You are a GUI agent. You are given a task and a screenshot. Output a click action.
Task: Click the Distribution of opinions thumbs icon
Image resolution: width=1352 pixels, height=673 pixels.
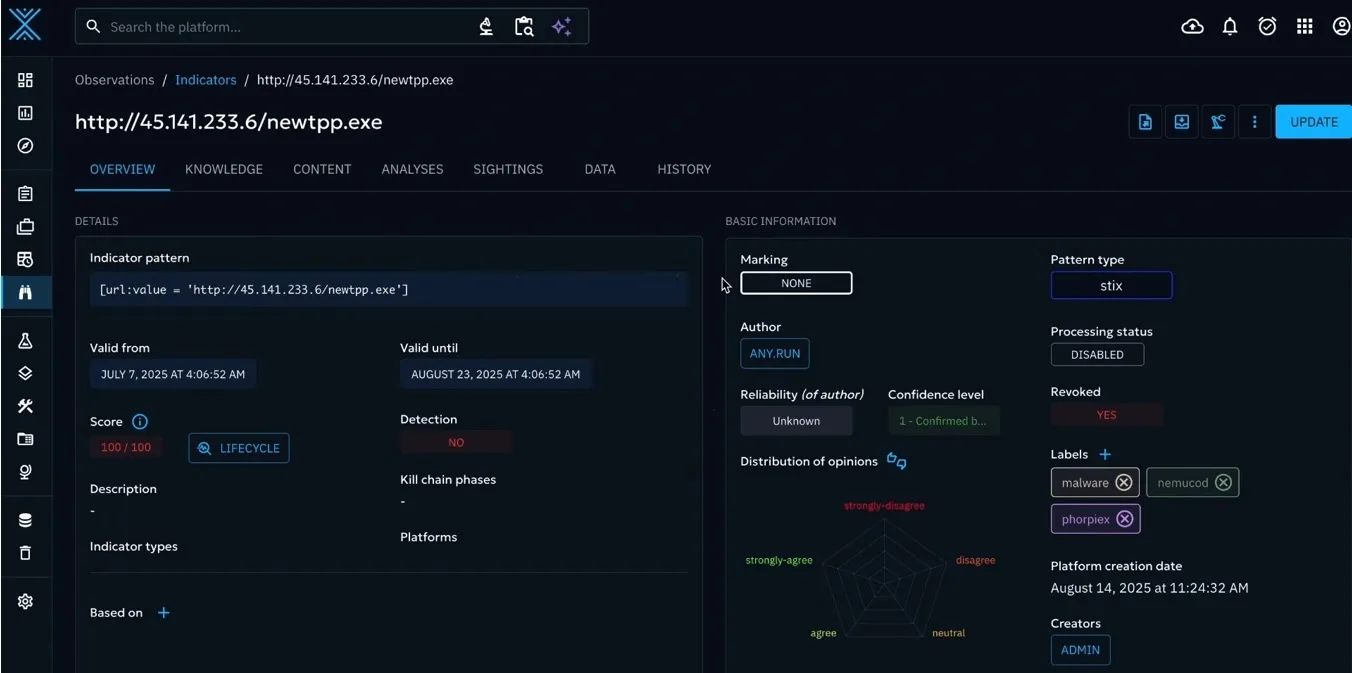click(897, 461)
